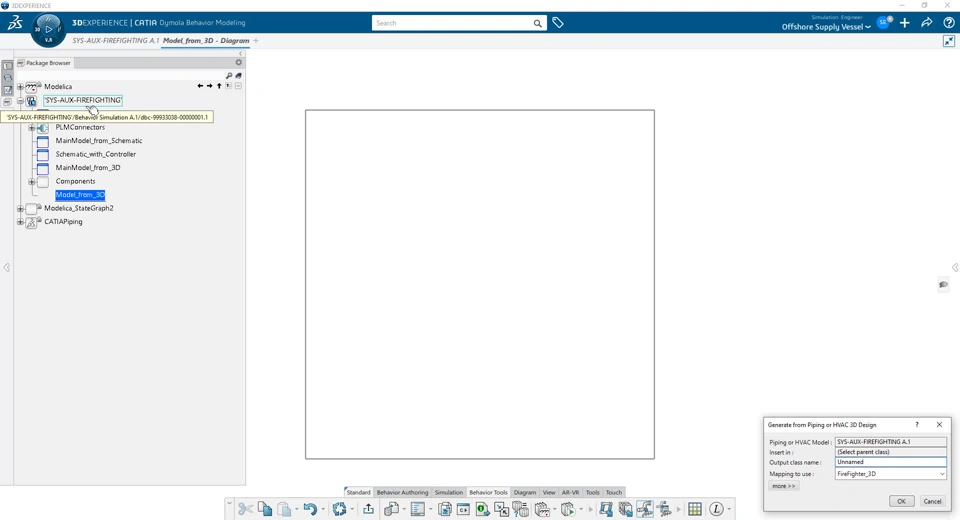Screen dimensions: 960x520
Task: Expand the right side panel arrow
Action: (x=955, y=268)
